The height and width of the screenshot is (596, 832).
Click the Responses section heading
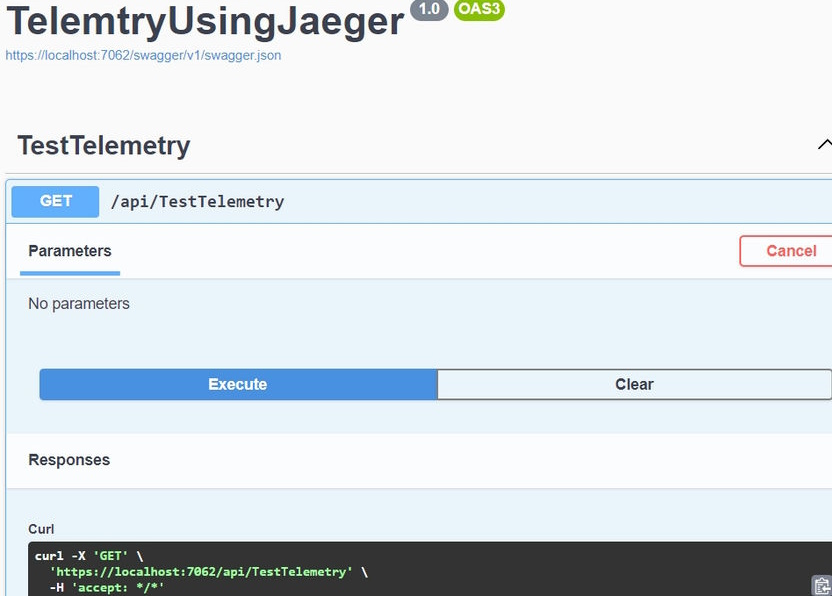(69, 460)
